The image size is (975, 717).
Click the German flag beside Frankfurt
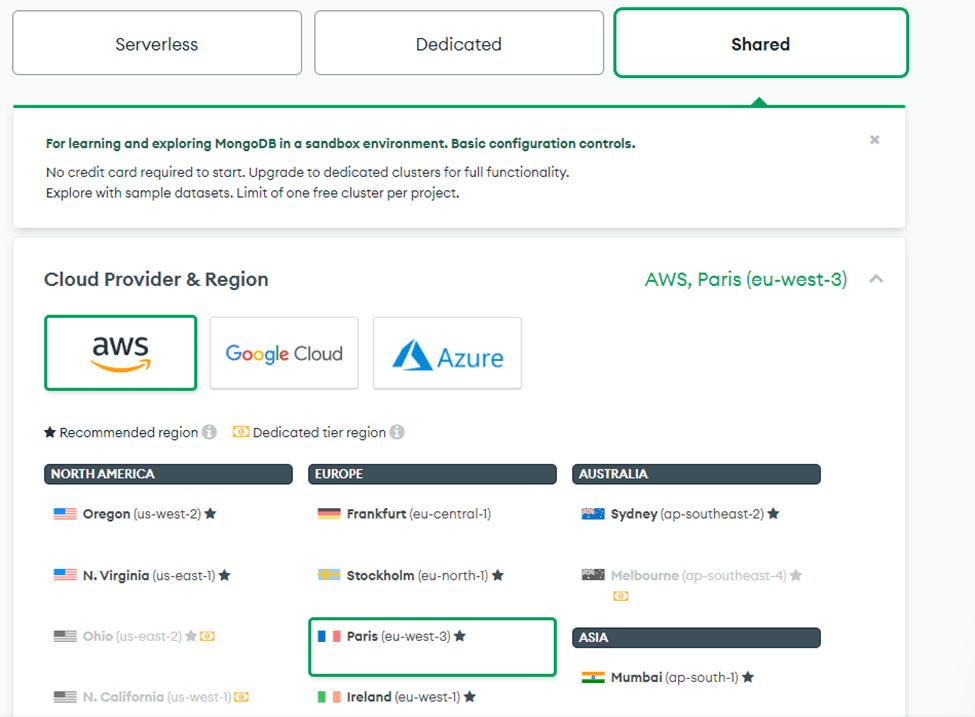[x=329, y=514]
